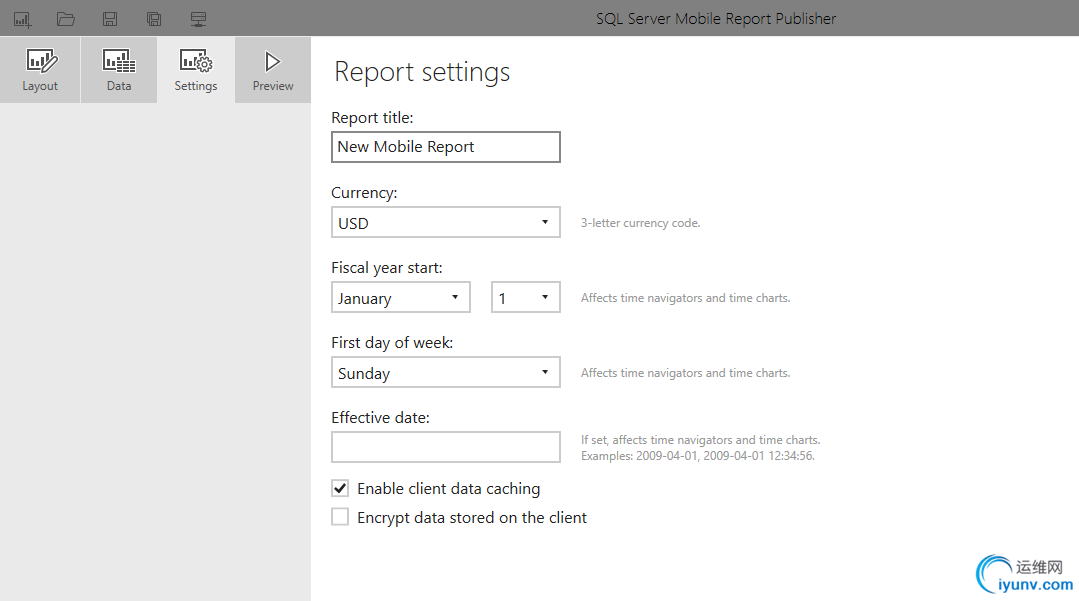Click the Effective date input field

tap(446, 447)
